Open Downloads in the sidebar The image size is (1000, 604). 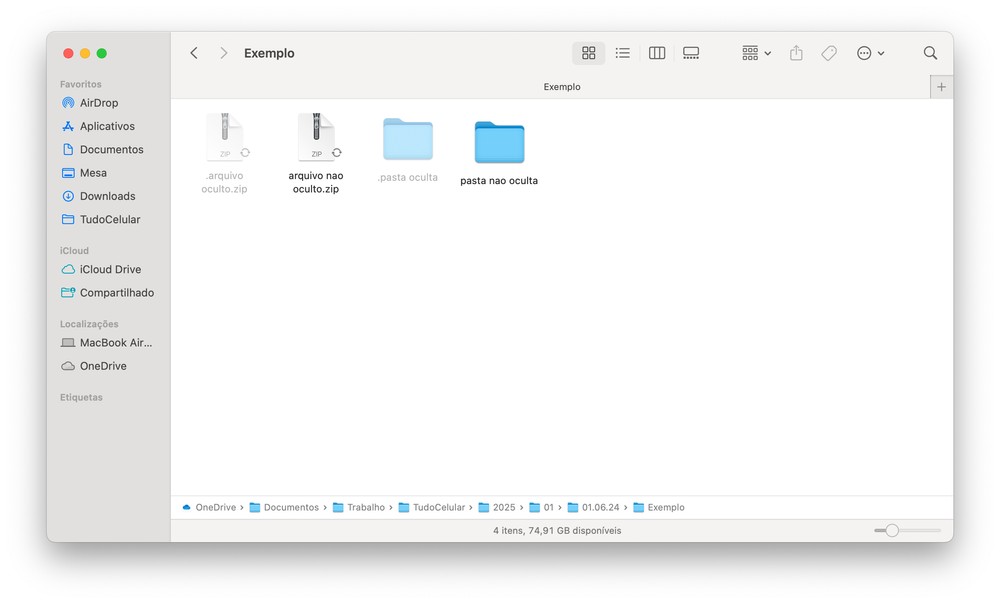coord(107,196)
